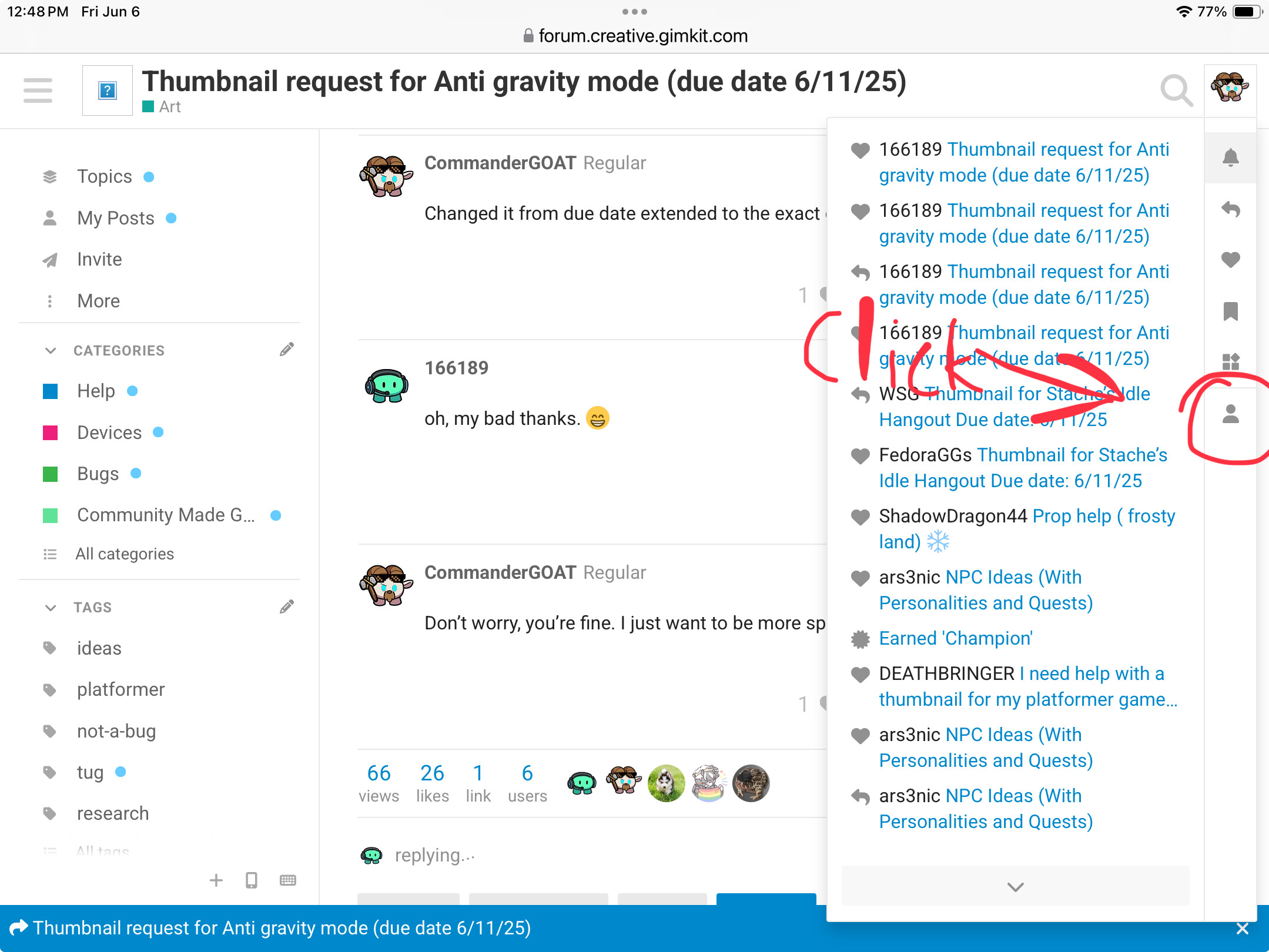
Task: Collapse the Categories section
Action: pyautogui.click(x=51, y=350)
